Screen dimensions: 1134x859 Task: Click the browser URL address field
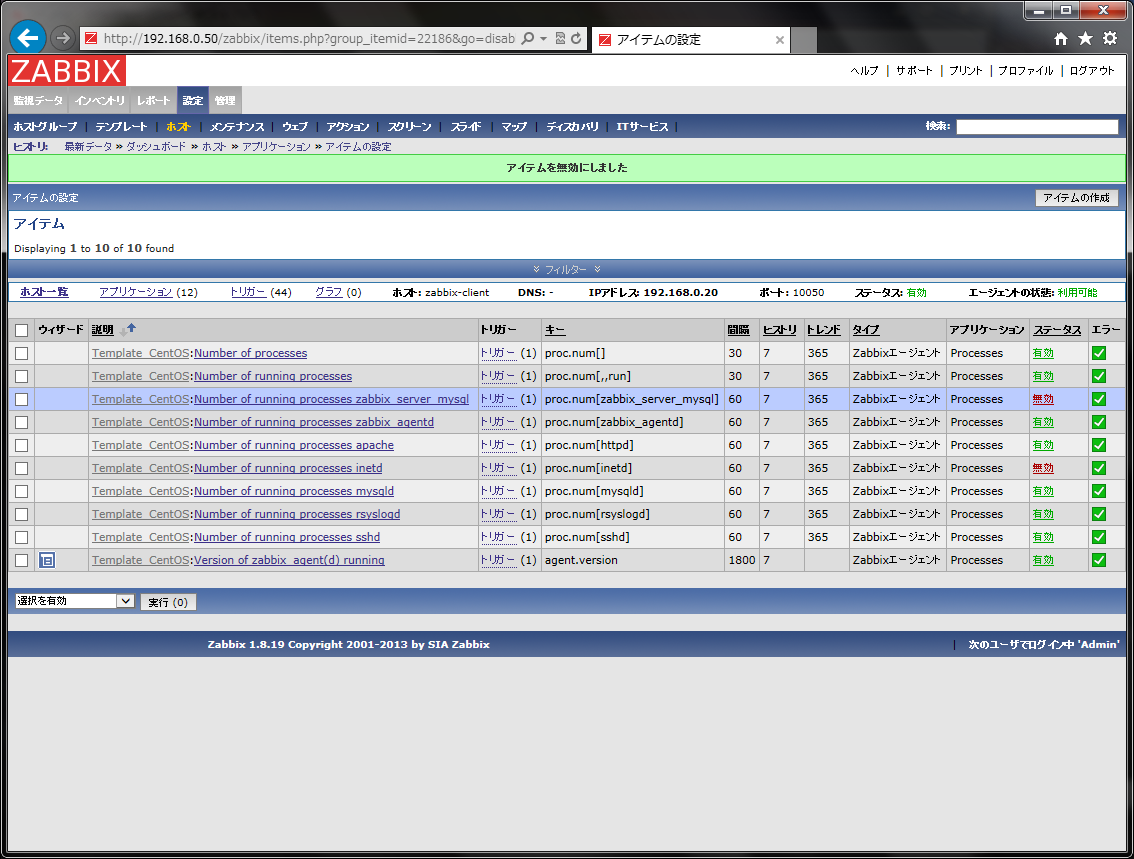309,38
